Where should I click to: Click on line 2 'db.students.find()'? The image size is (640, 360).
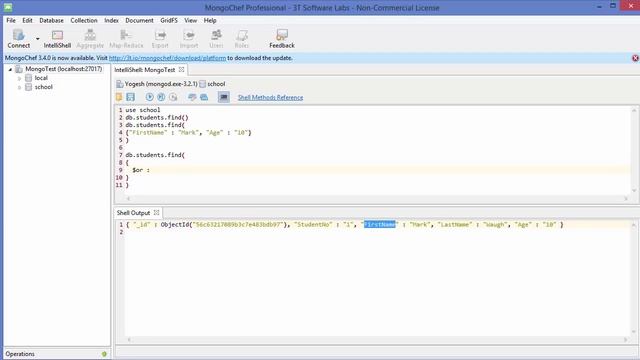(x=157, y=118)
